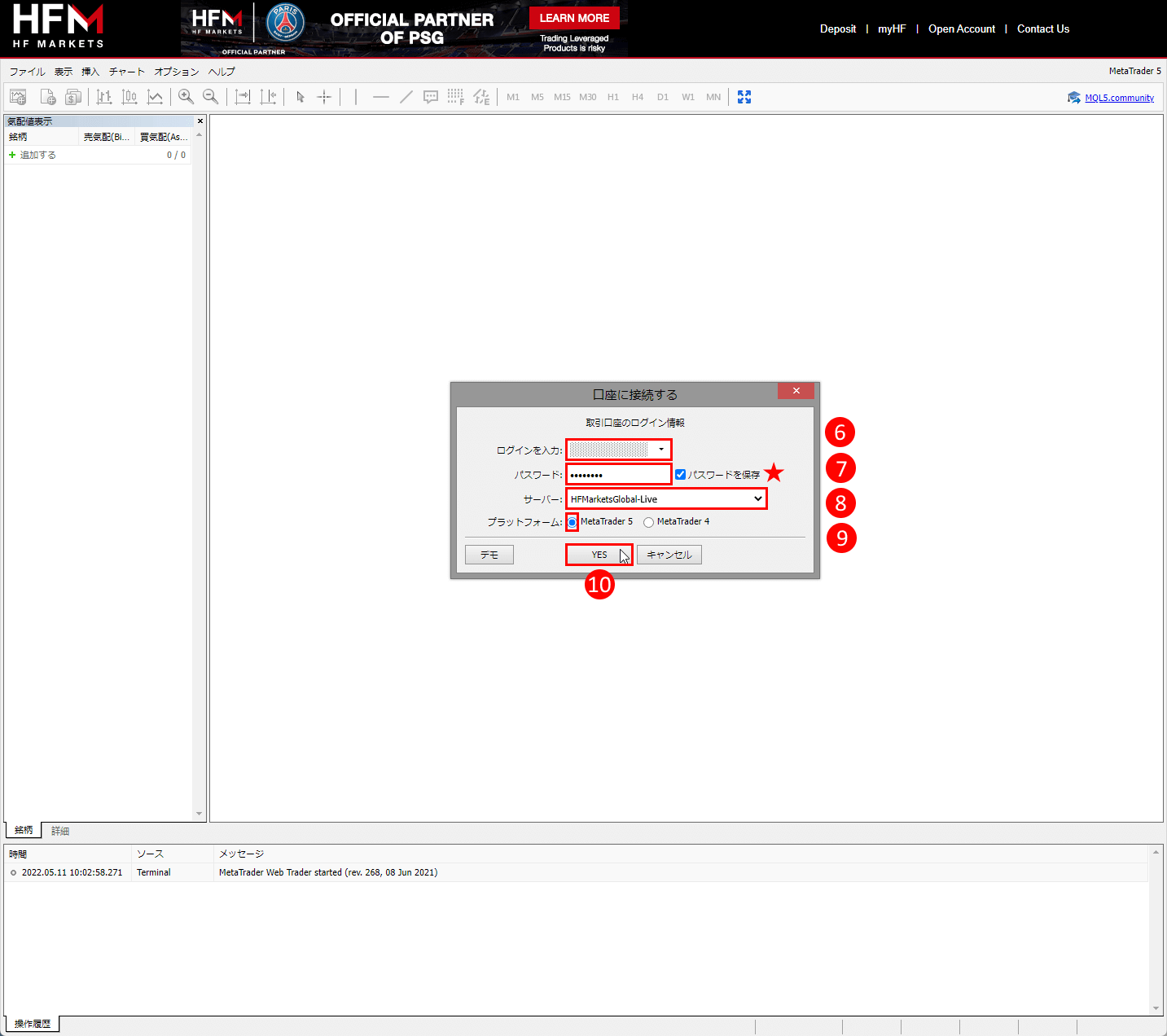This screenshot has width=1167, height=1036.
Task: Uncheck the パスワードを保存 checkbox
Action: [x=681, y=474]
